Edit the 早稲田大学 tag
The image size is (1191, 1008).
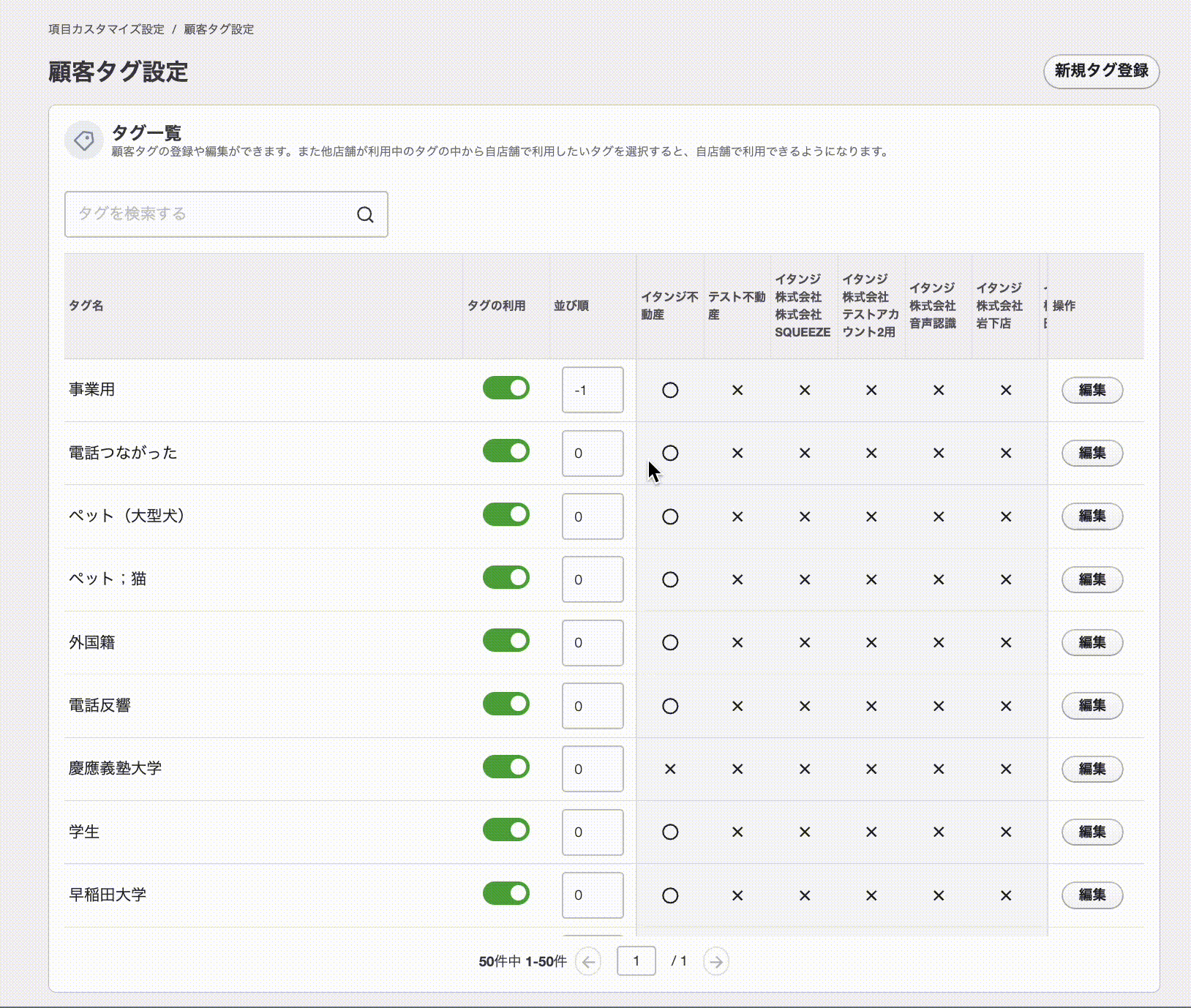(x=1092, y=895)
